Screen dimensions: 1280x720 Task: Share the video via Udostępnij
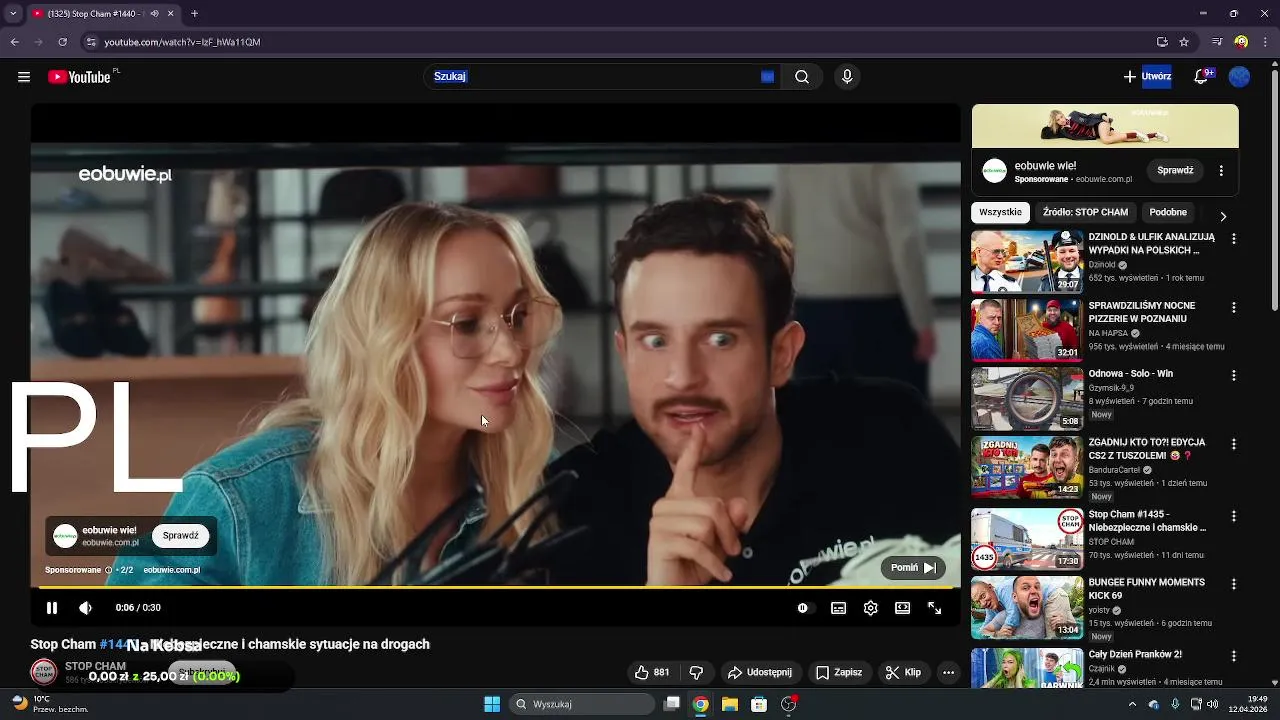759,673
